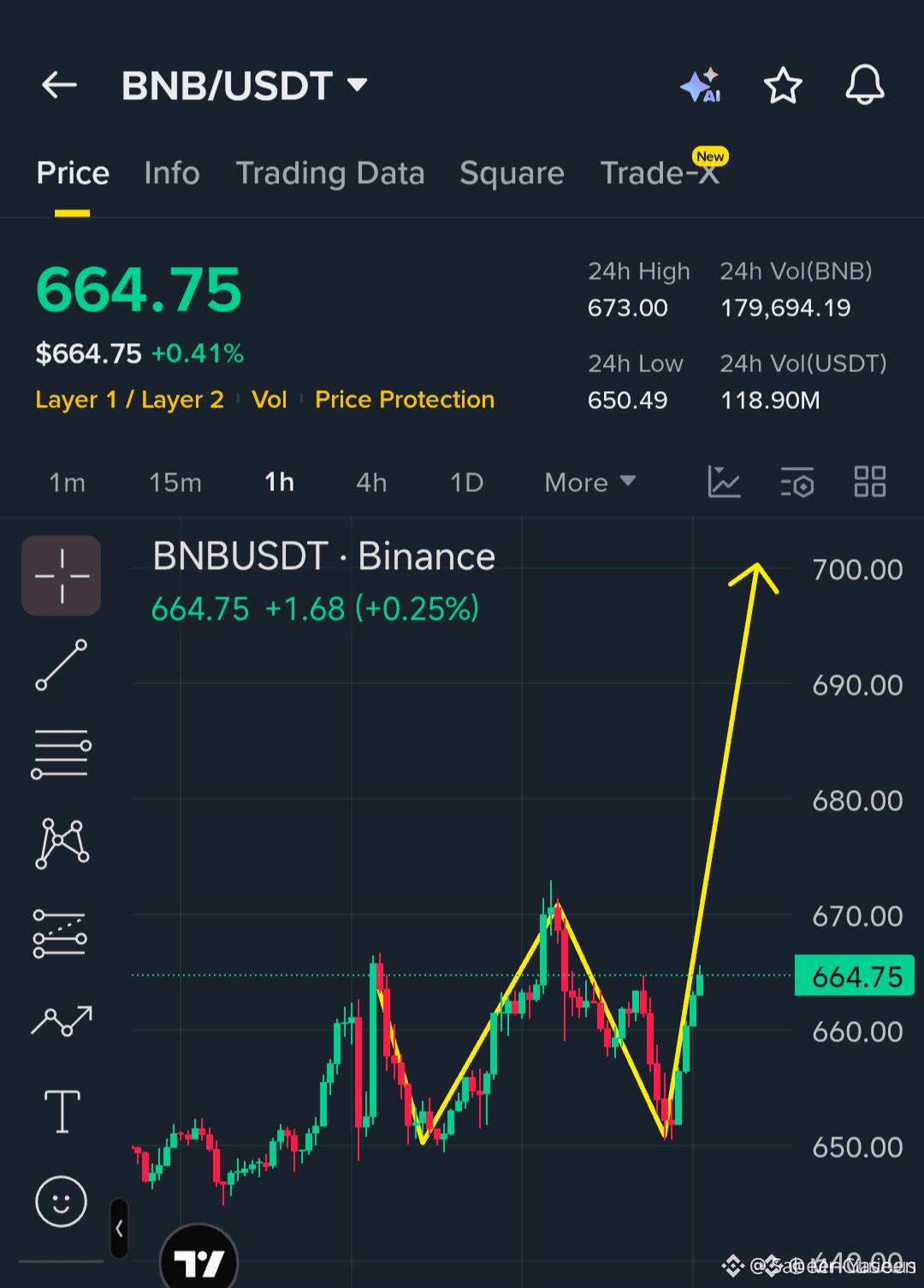Tap the 650.00 price axis label
This screenshot has height=1288, width=924.
[857, 1148]
